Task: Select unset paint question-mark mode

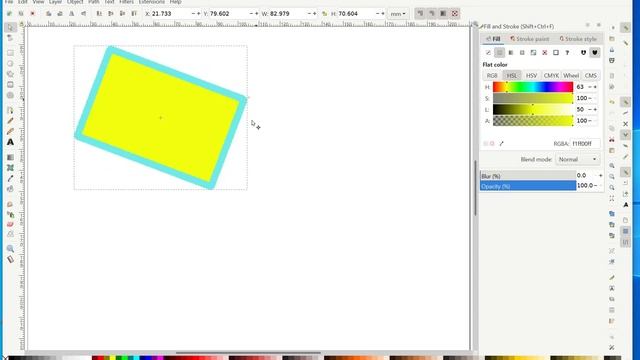Action: pyautogui.click(x=567, y=53)
